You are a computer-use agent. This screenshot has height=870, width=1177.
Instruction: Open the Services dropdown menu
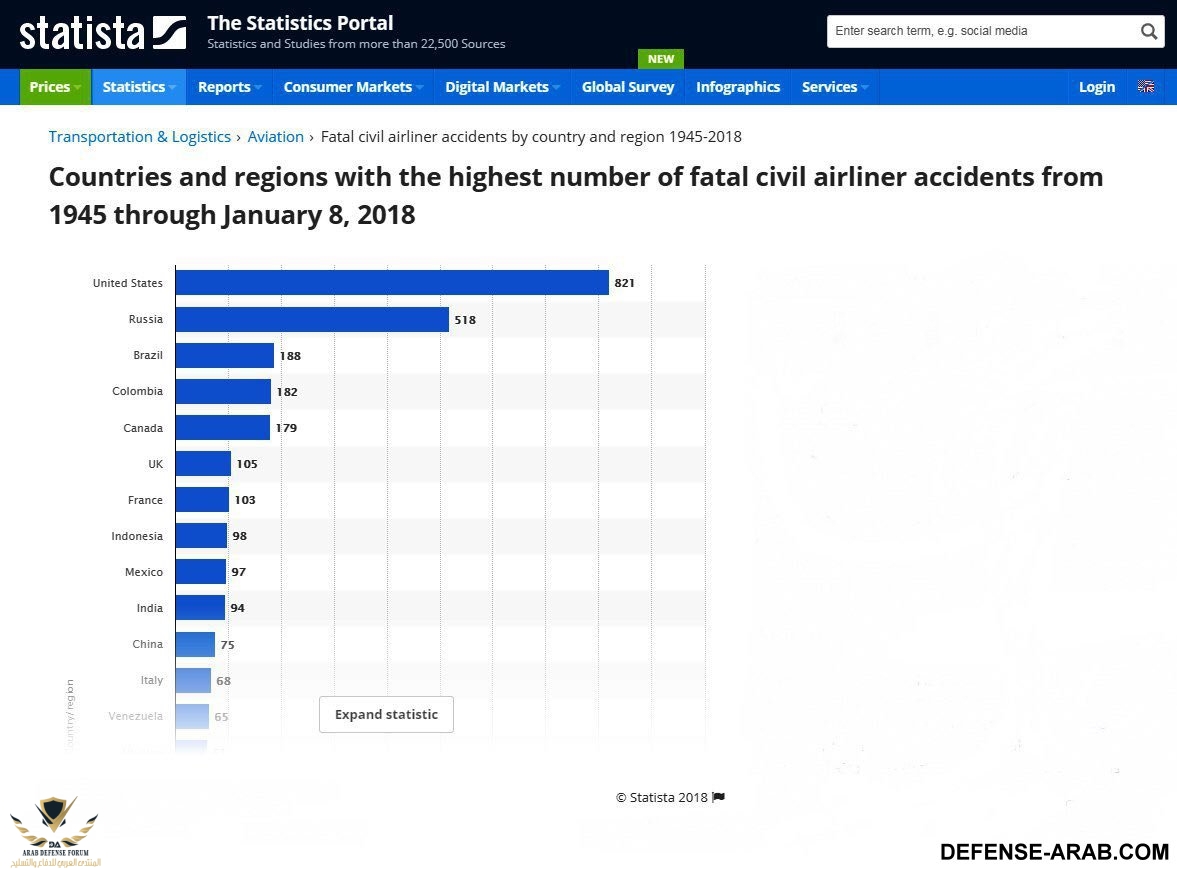(835, 87)
